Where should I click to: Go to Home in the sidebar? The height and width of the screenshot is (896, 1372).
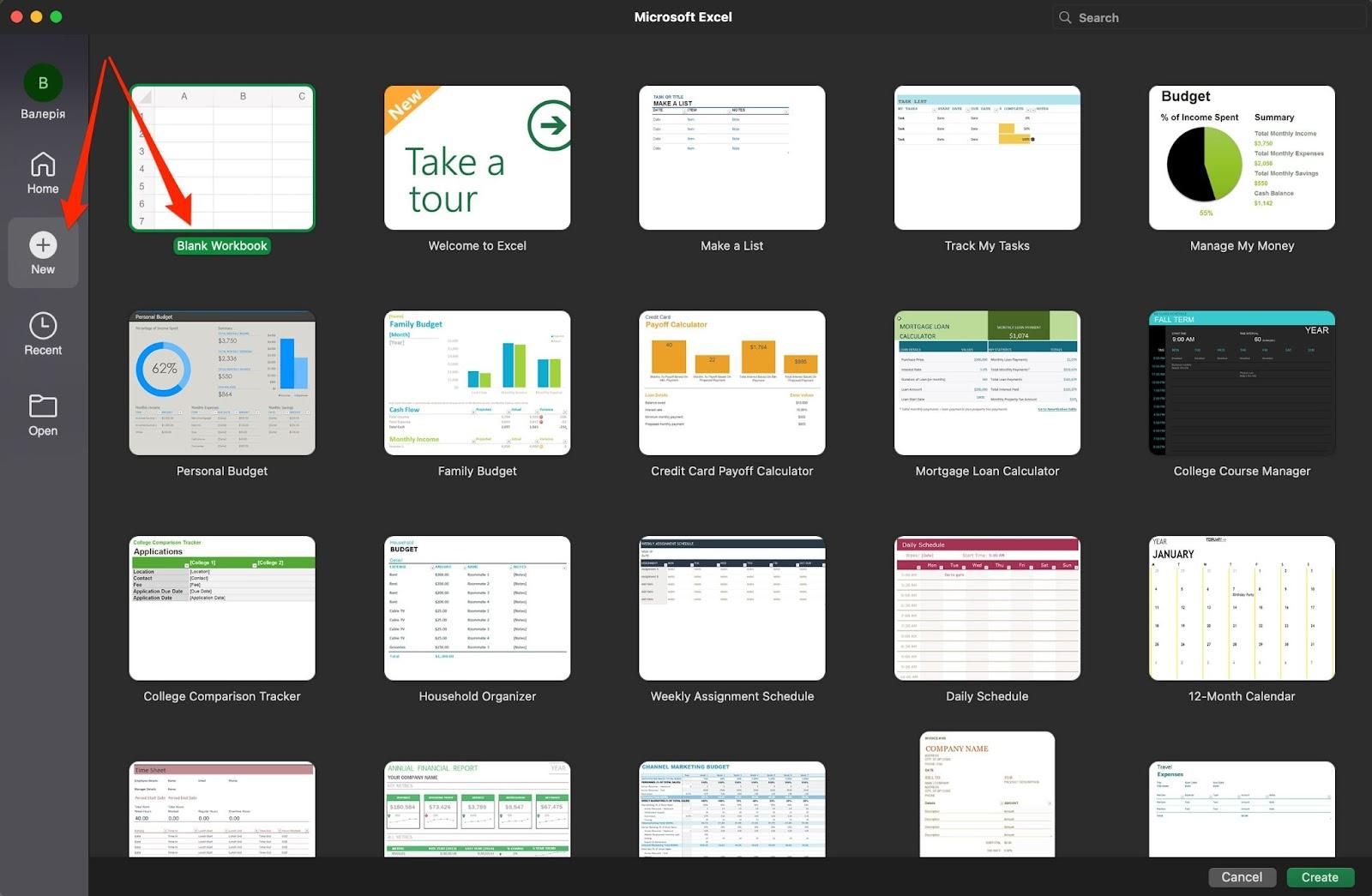pos(43,172)
